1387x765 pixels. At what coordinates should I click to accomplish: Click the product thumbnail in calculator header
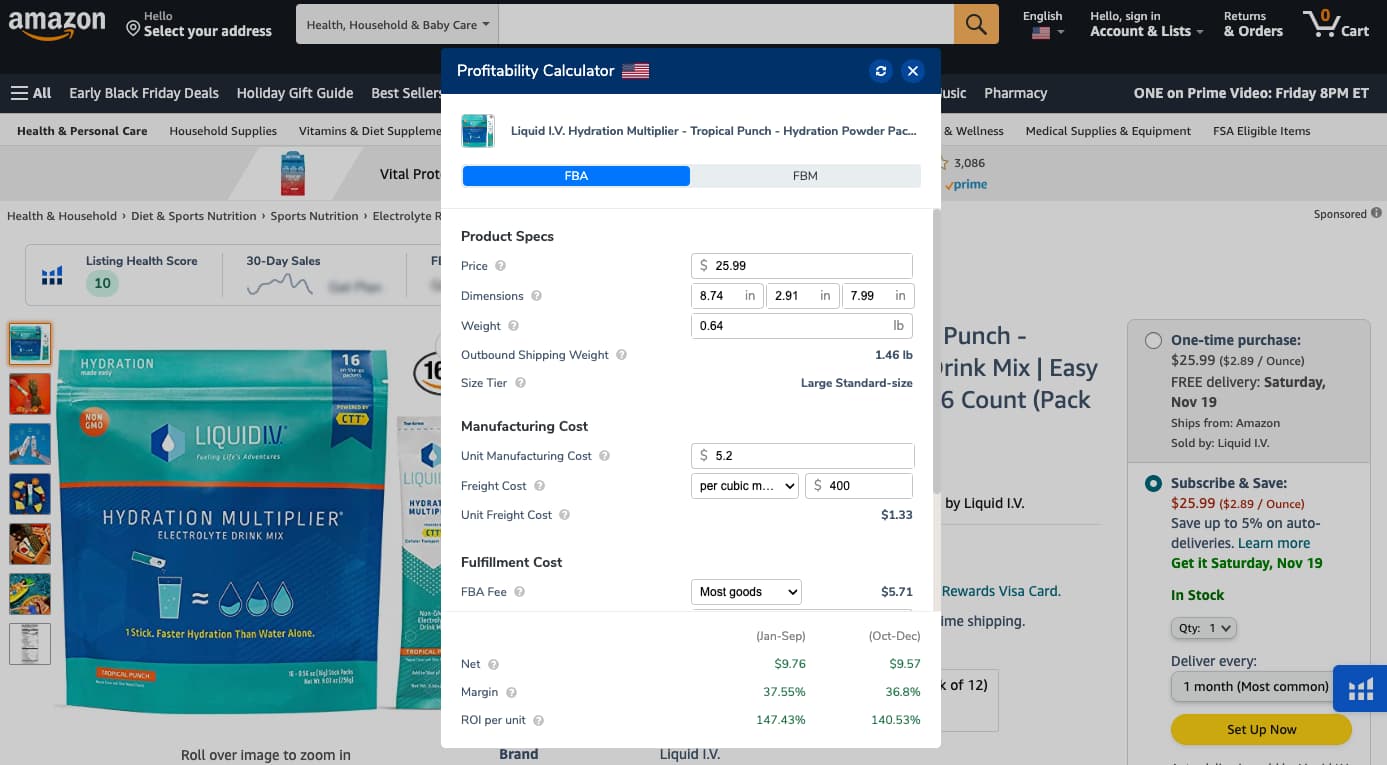(x=478, y=131)
